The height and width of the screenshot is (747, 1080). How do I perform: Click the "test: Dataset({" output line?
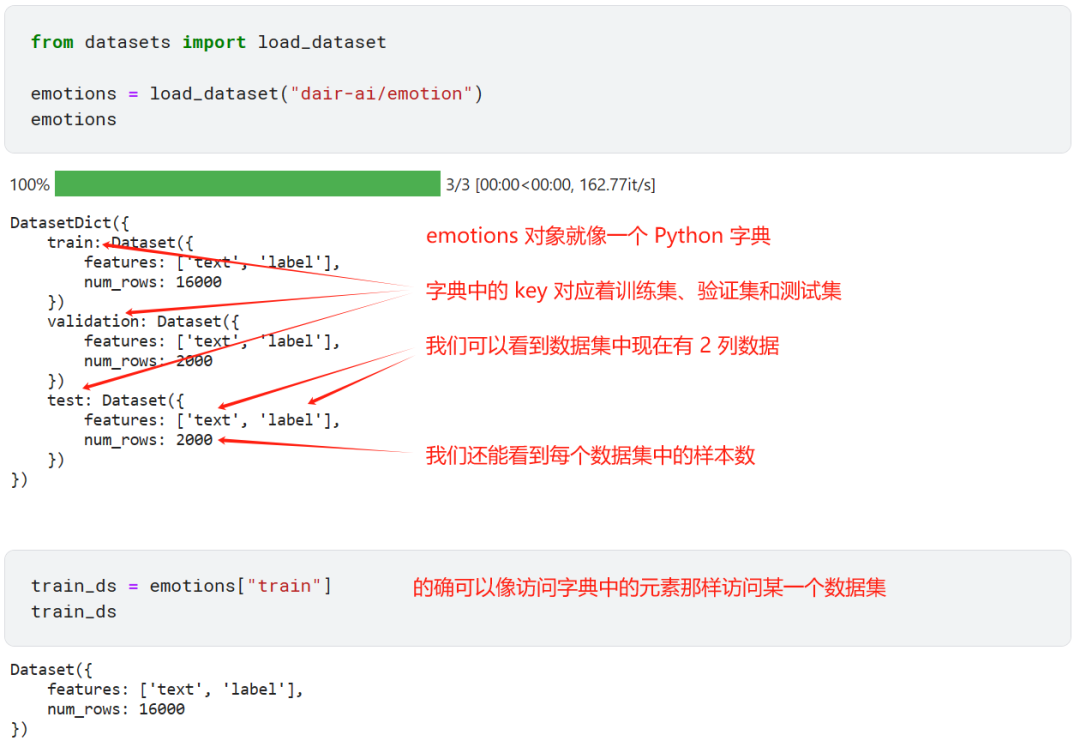coord(116,400)
